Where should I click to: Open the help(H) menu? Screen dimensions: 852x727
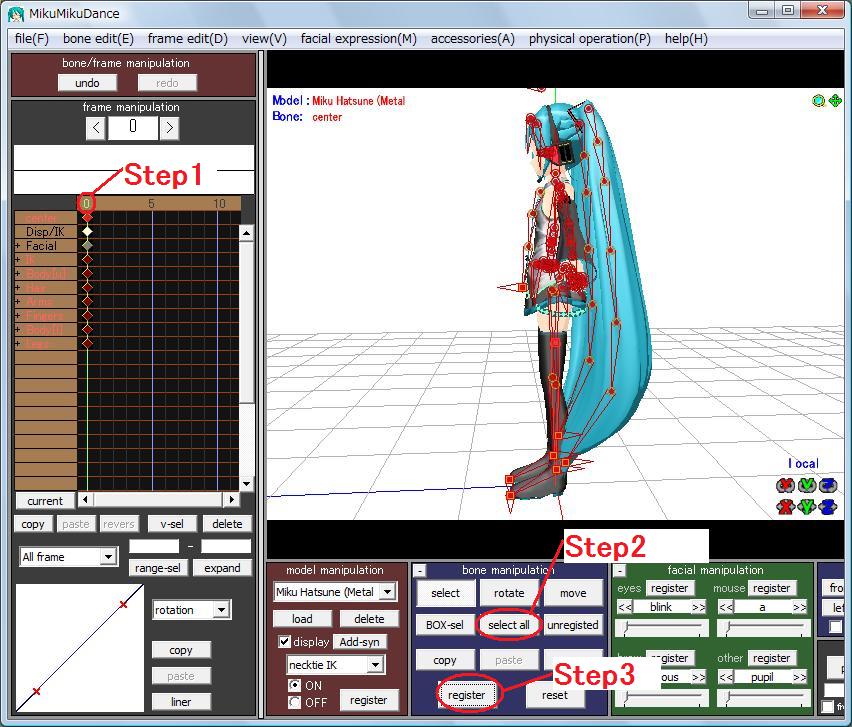click(686, 39)
